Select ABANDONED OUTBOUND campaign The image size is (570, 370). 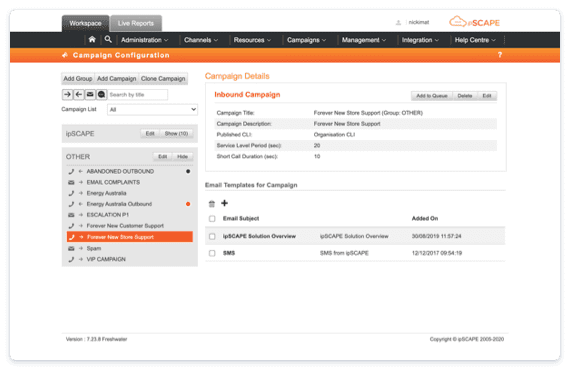coord(120,171)
